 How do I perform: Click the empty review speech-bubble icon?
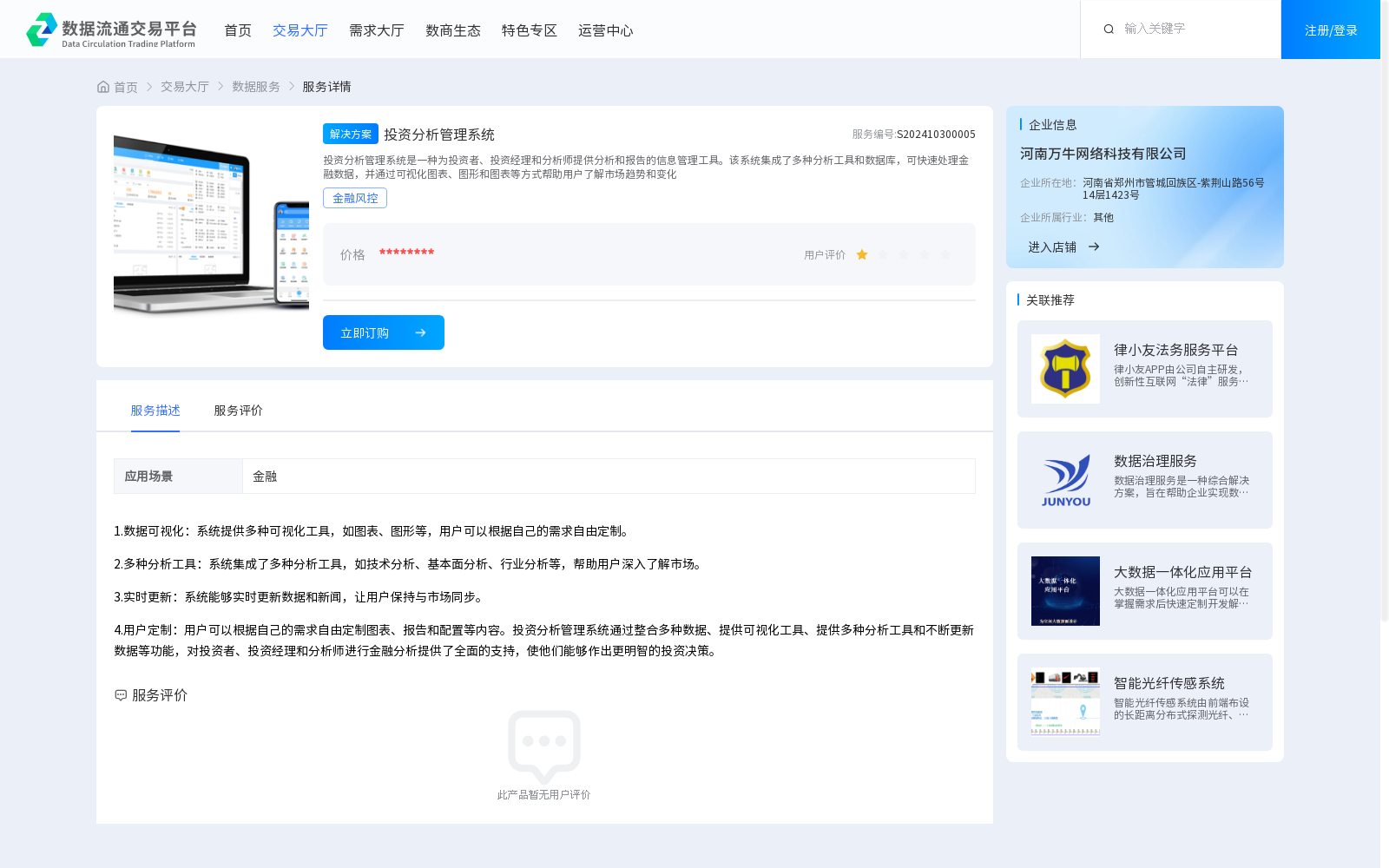tap(544, 746)
